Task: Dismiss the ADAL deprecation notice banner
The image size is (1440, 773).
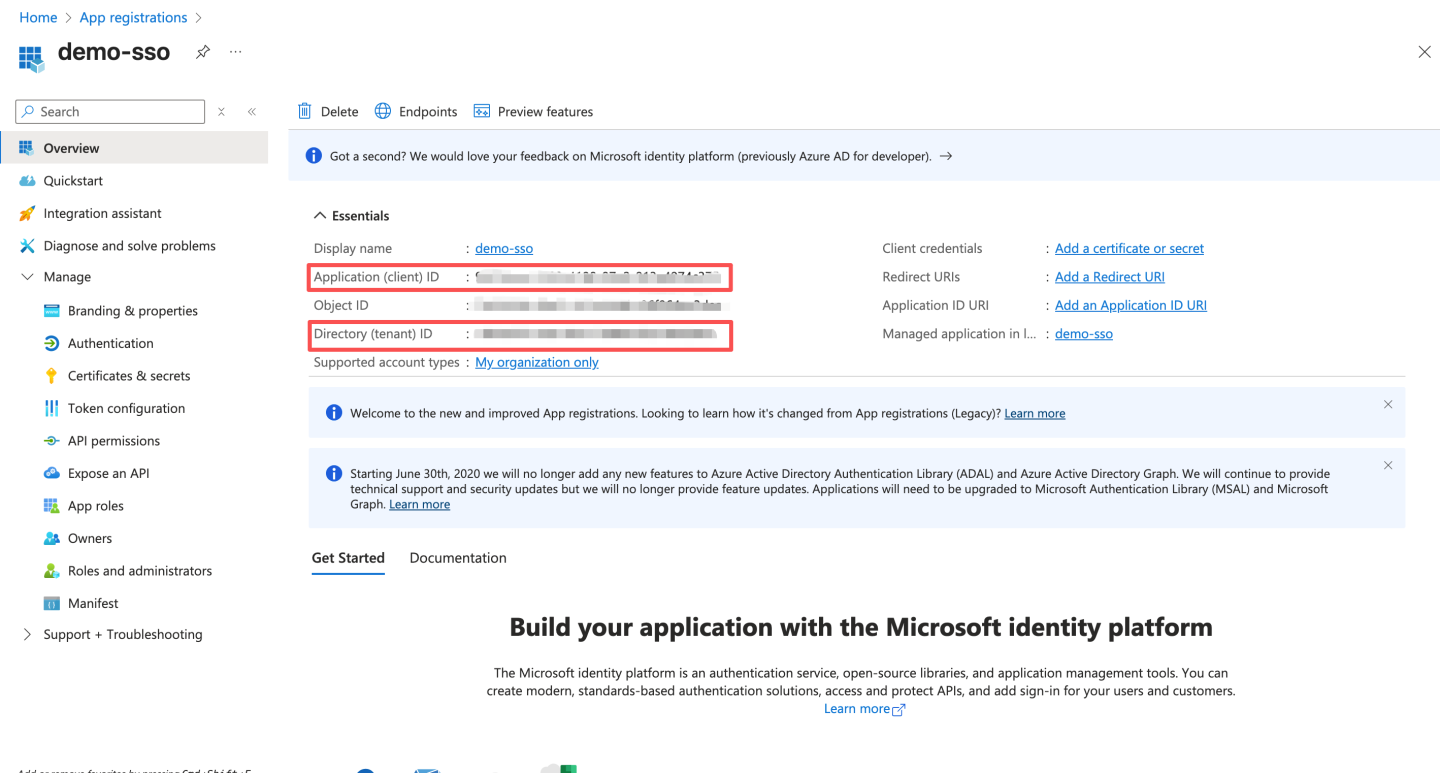Action: 1388,465
